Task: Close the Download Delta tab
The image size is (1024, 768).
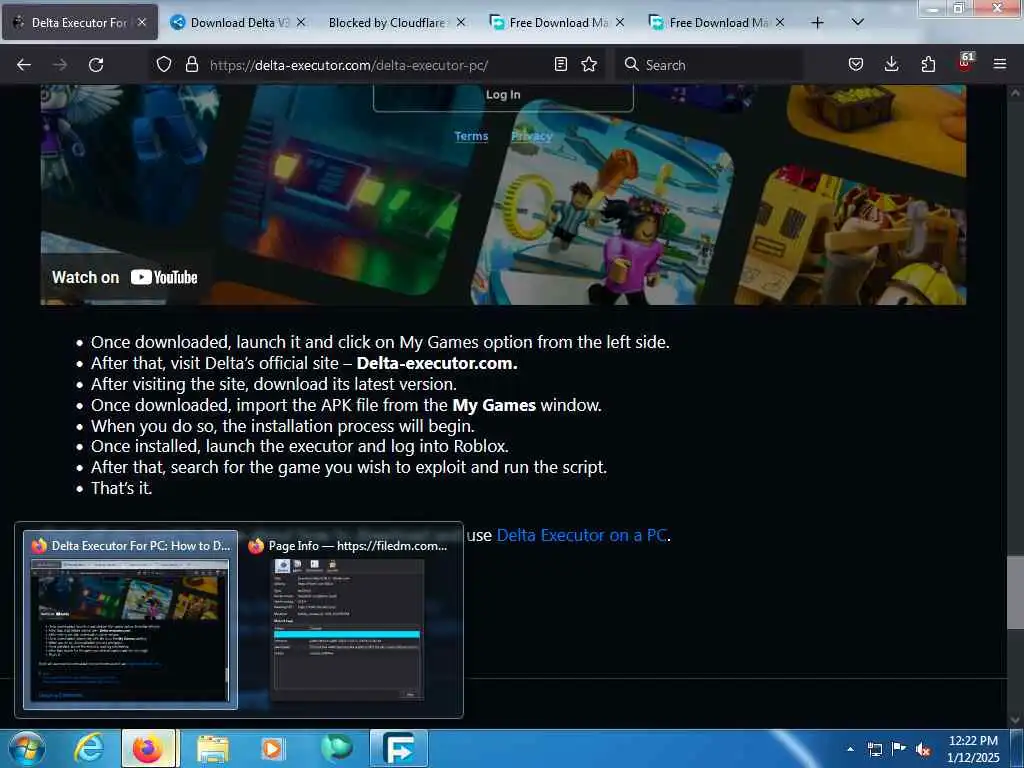Action: [301, 22]
